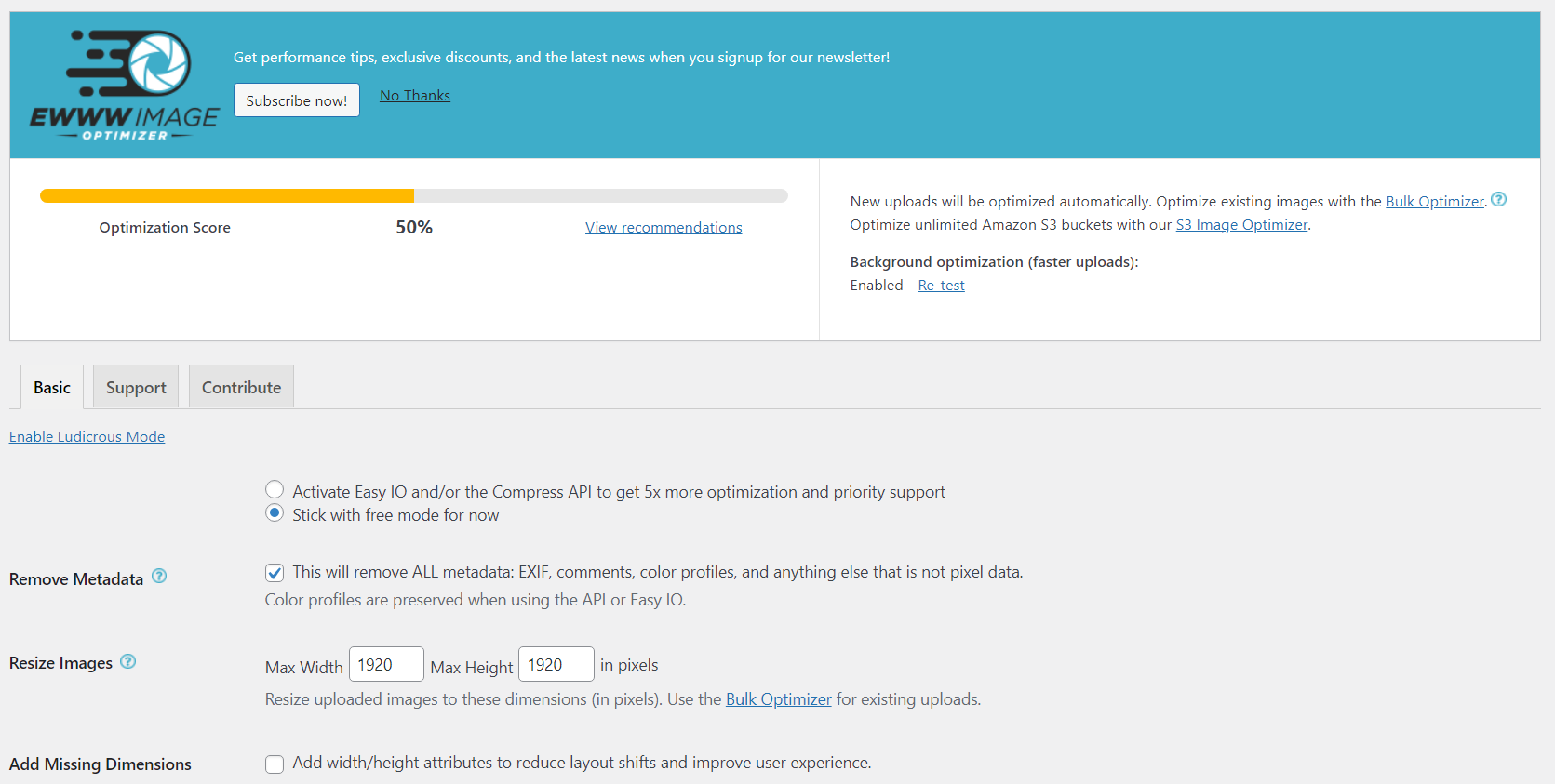This screenshot has height=784, width=1555.
Task: Open the Remove Metadata help icon
Action: 159,577
